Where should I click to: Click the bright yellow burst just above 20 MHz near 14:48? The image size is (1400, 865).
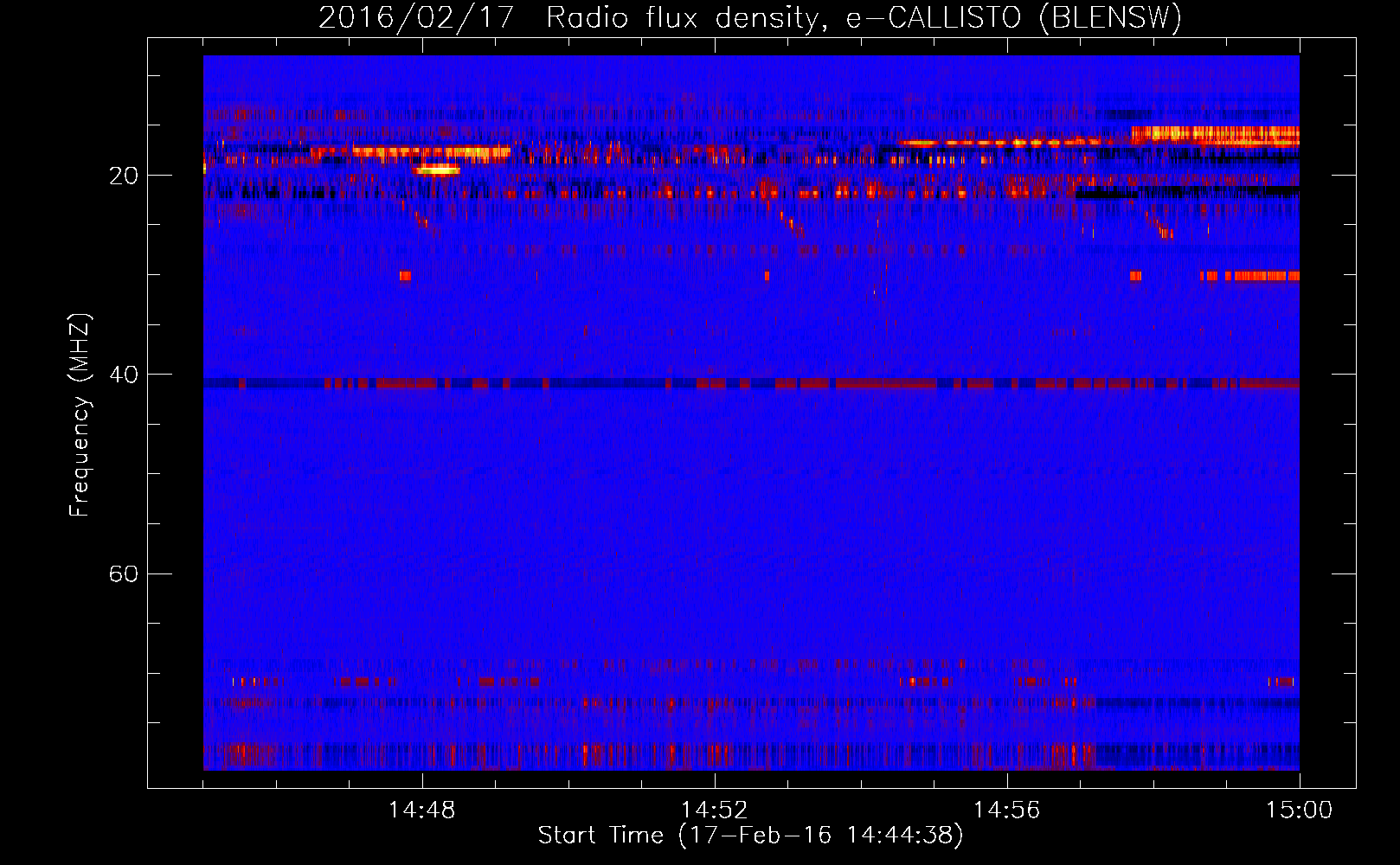[436, 170]
